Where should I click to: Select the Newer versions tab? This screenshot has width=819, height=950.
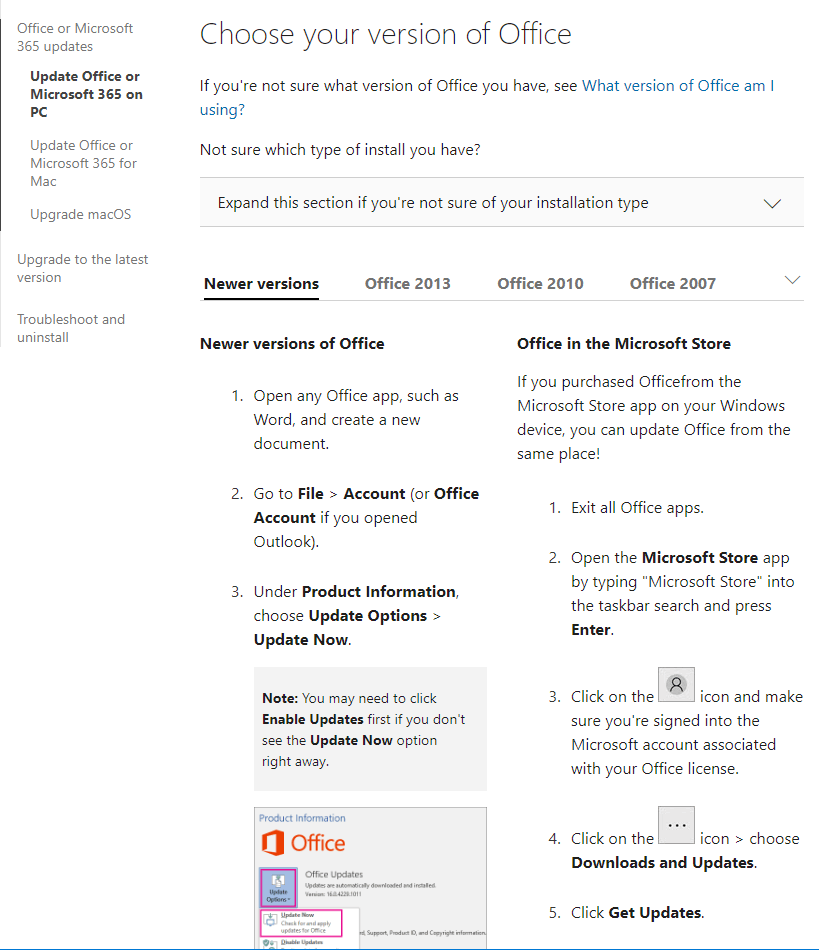coord(261,283)
